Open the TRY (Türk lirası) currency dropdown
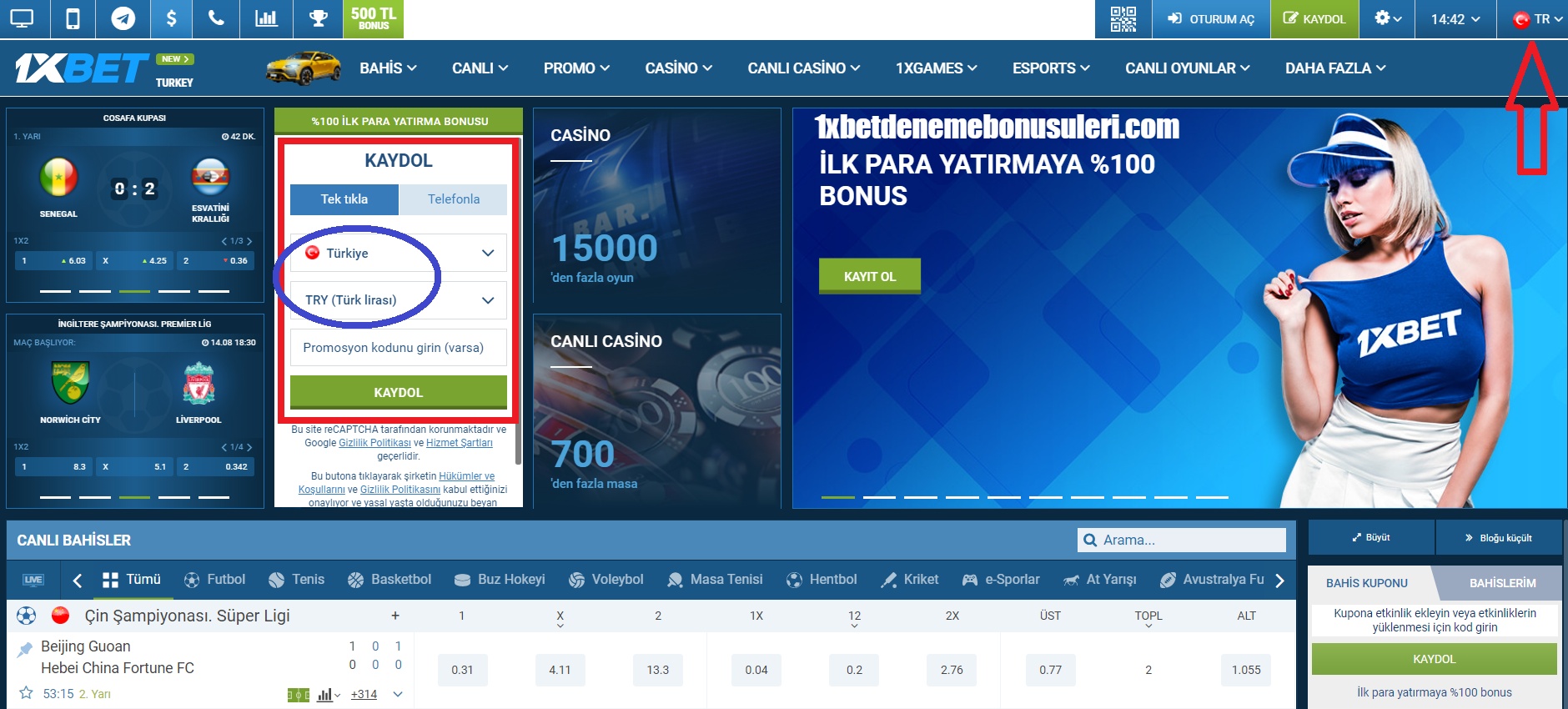This screenshot has height=709, width=1568. [399, 300]
